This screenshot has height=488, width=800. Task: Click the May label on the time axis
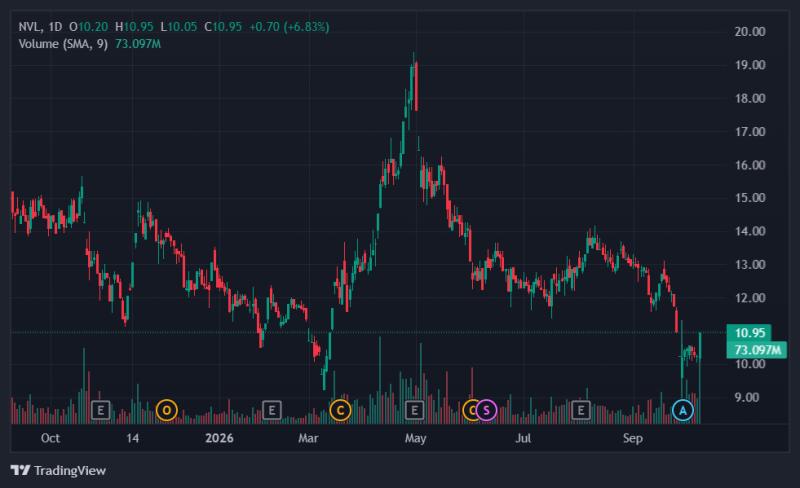tap(415, 438)
